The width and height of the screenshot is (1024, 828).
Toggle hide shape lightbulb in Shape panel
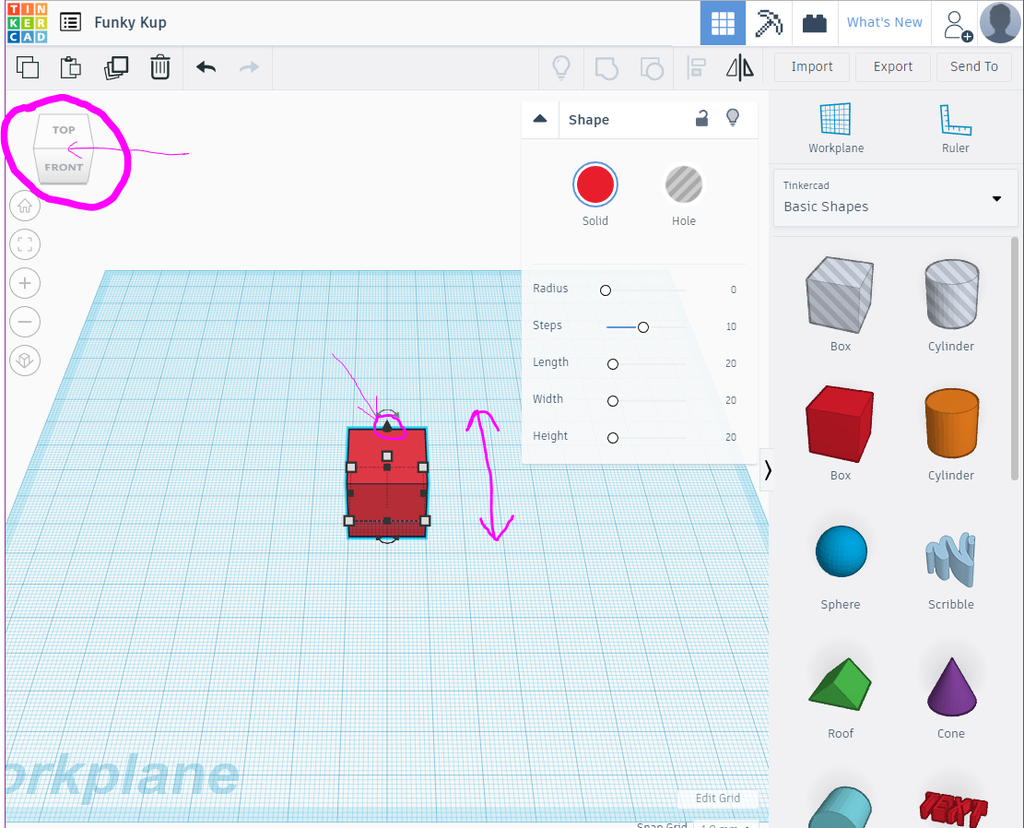(733, 118)
